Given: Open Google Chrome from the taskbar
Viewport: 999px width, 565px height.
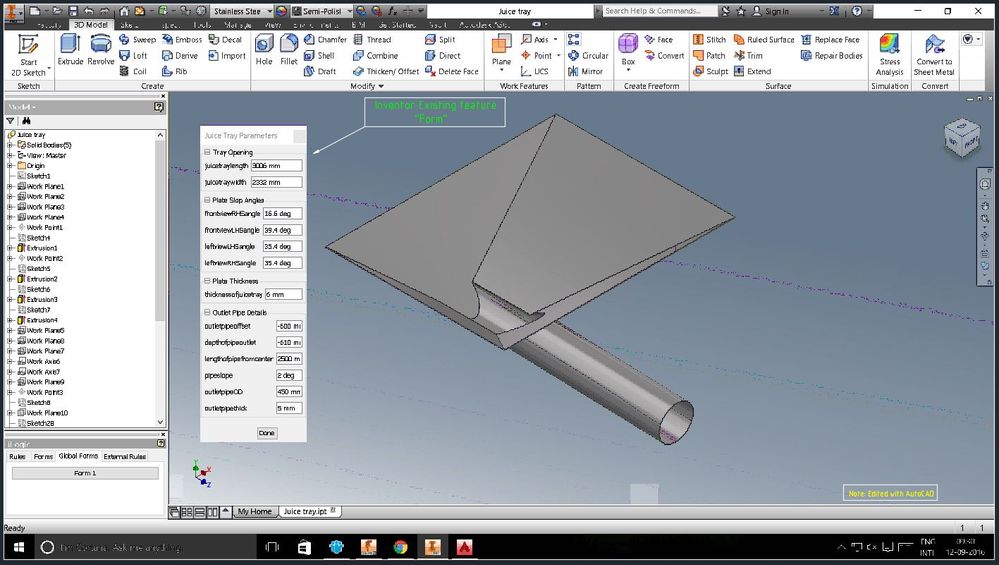Looking at the screenshot, I should (x=400, y=547).
